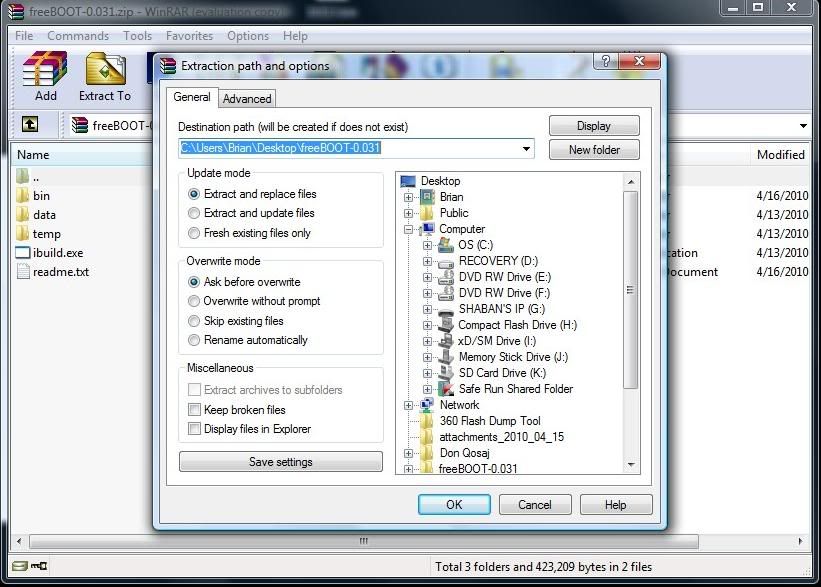Click the bin folder icon in file list
Screen dimensions: 821x587
click(x=23, y=195)
